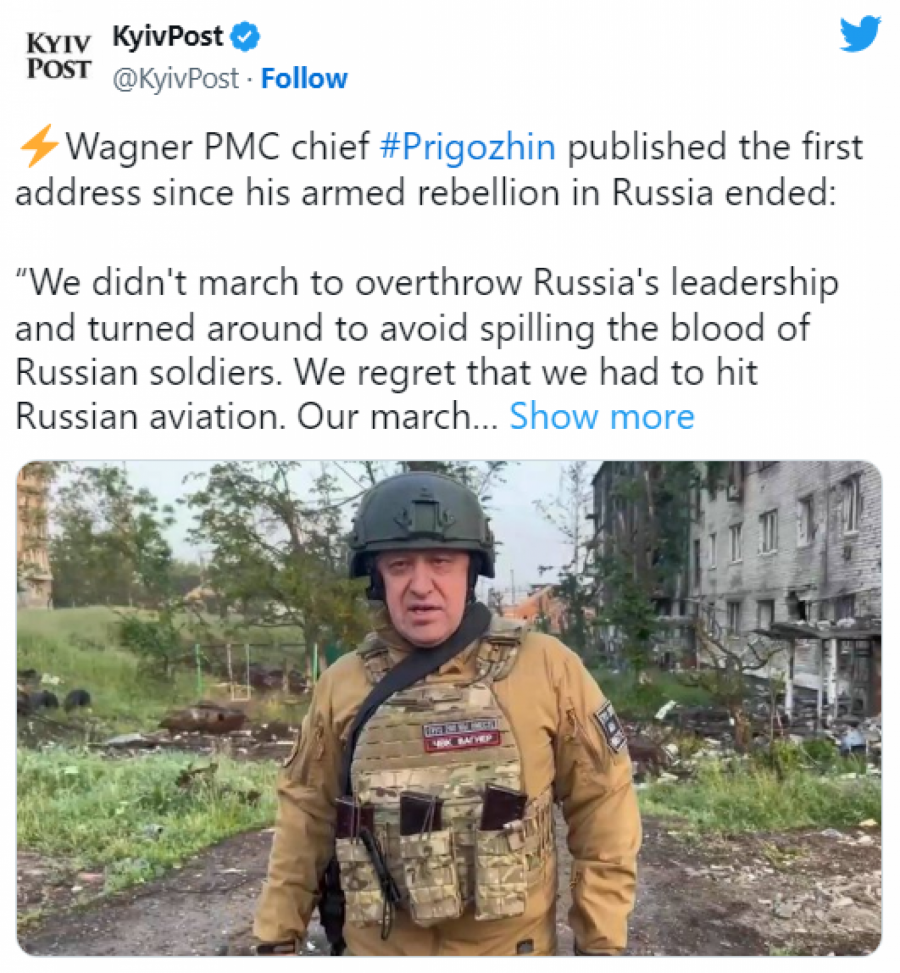Click the lightning bolt emoji
900x973 pixels.
38,148
